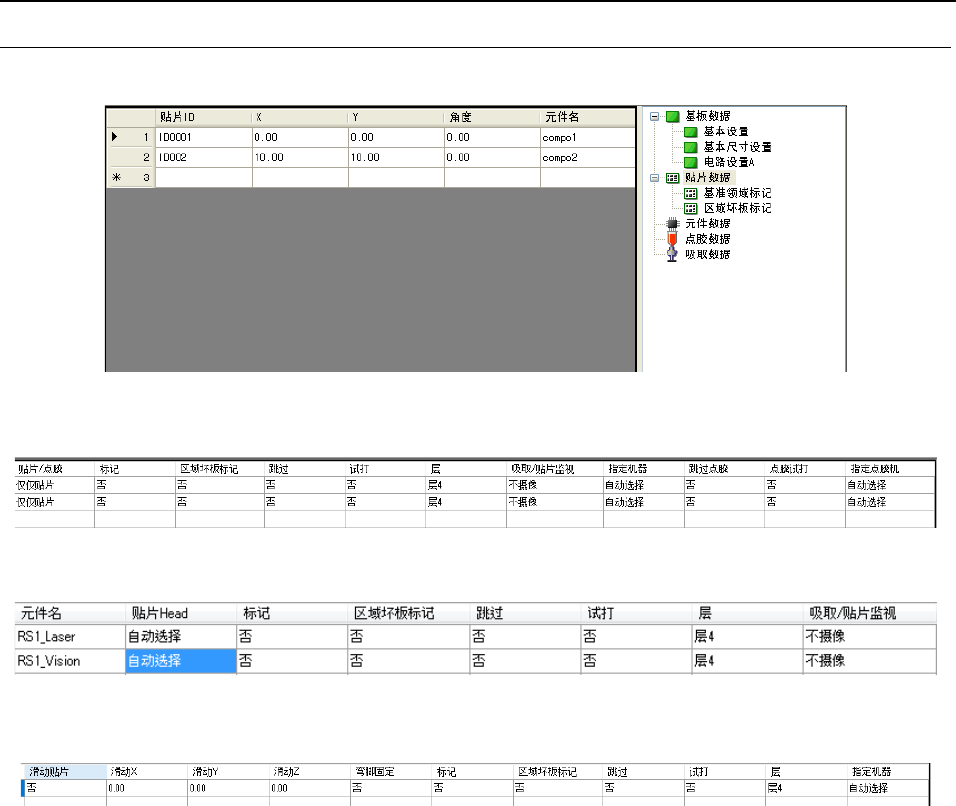The height and width of the screenshot is (806, 956).
Task: Click the 滑动贴片 column header
Action: pos(65,772)
